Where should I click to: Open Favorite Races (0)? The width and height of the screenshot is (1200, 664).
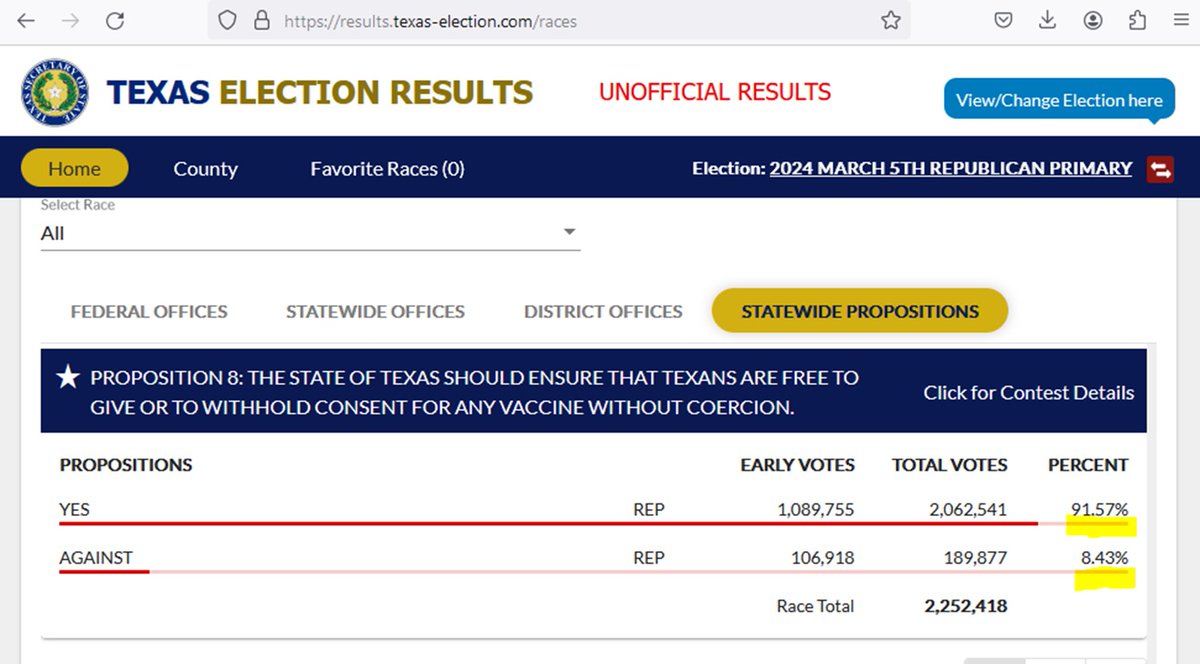pyautogui.click(x=387, y=168)
